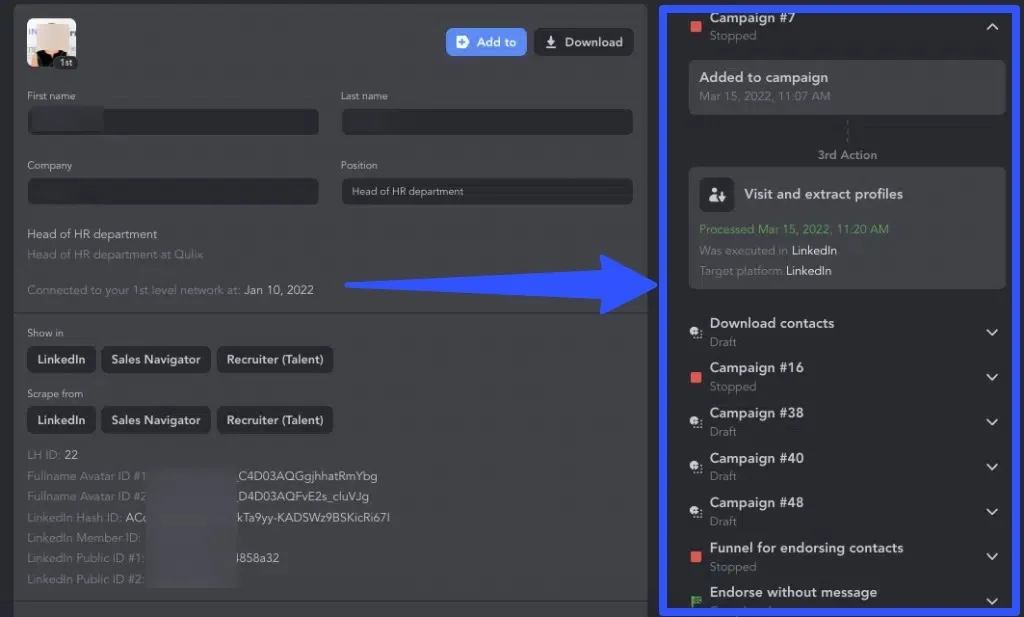This screenshot has height=617, width=1024.
Task: Click the Visit and extract profiles icon
Action: 716,195
